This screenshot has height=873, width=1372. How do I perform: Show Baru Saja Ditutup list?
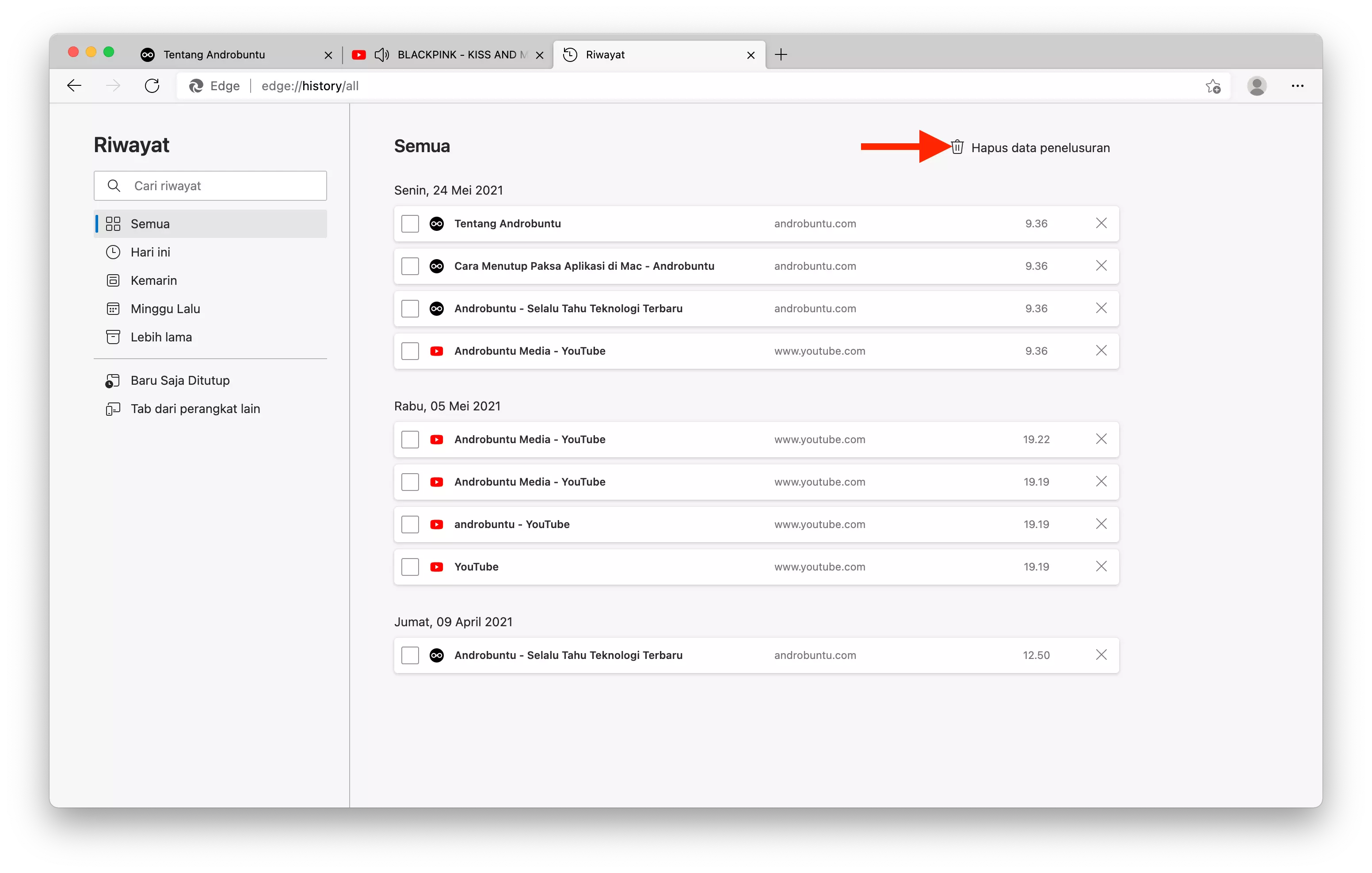point(179,380)
